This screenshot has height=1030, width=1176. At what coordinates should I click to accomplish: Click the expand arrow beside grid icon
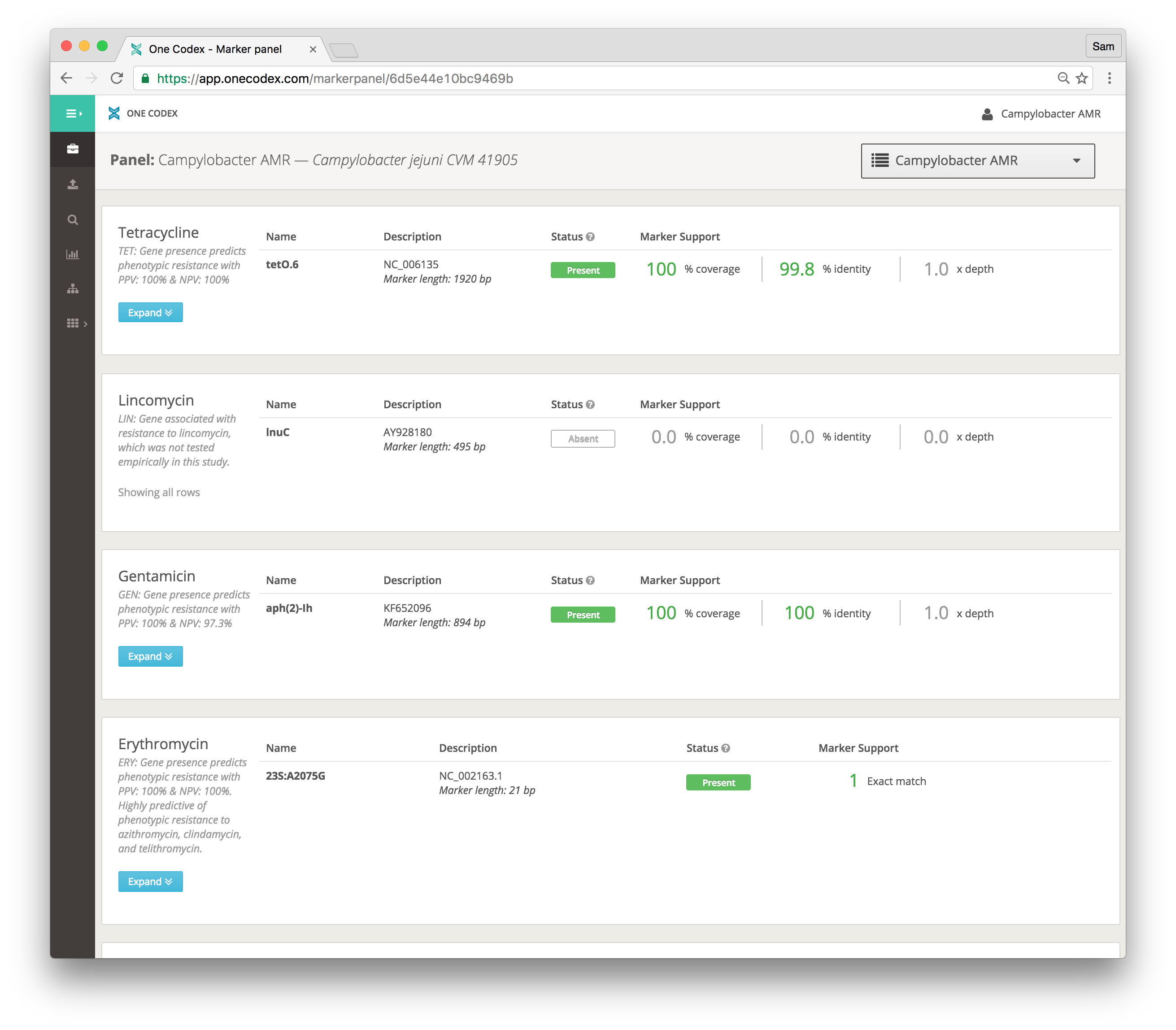(86, 324)
